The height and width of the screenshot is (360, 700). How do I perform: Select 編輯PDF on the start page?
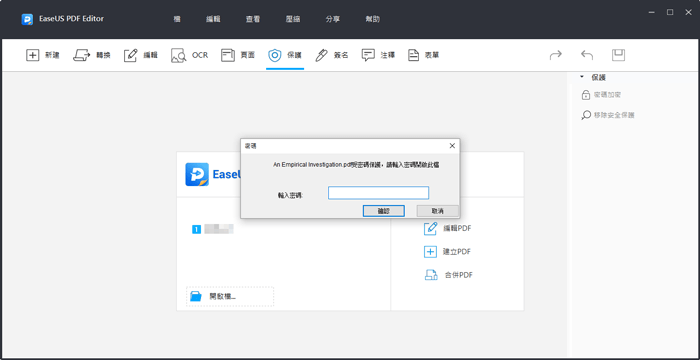pos(447,228)
